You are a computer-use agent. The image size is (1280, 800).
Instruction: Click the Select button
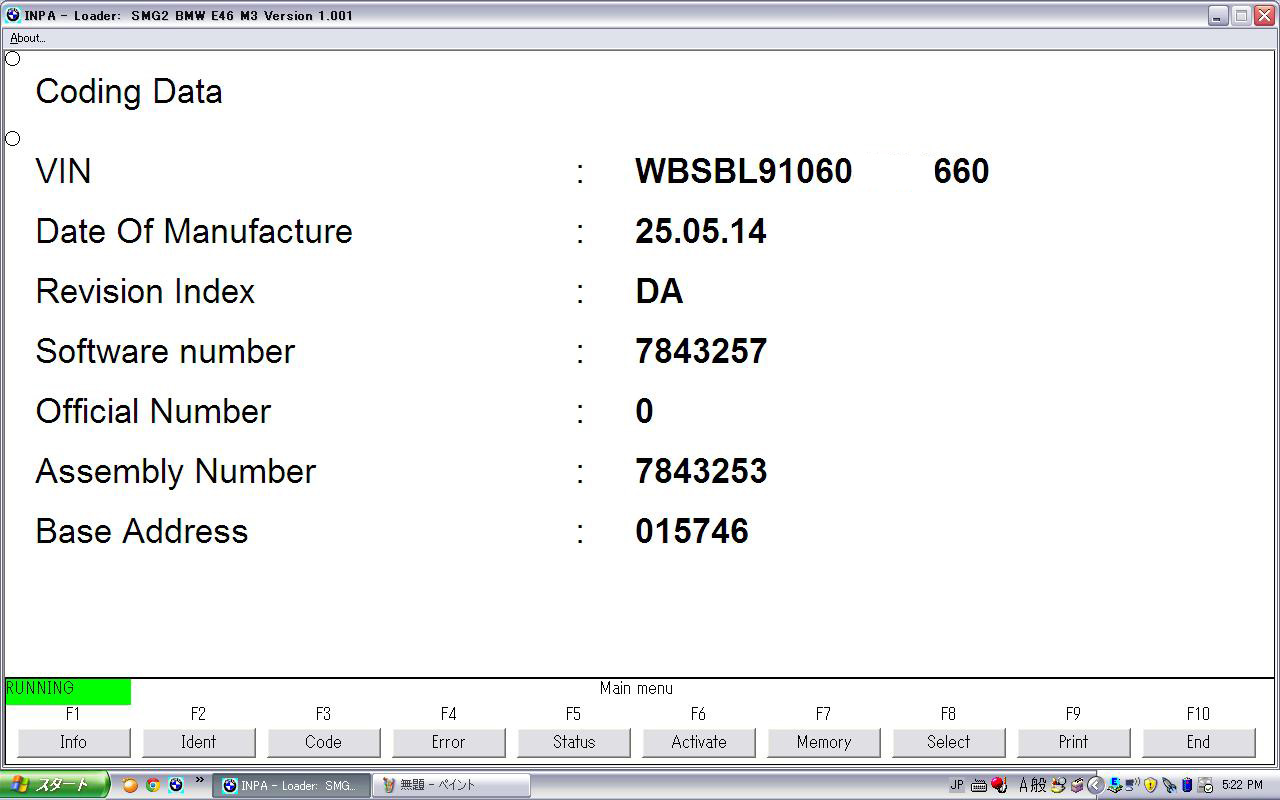point(948,742)
